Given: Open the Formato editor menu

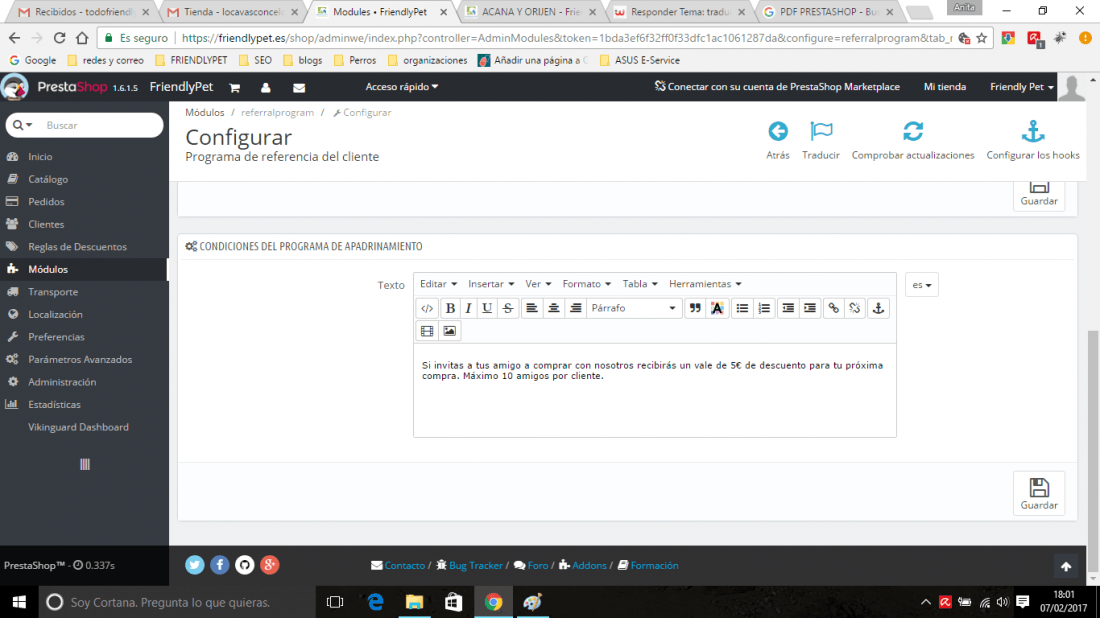Looking at the screenshot, I should click(586, 284).
